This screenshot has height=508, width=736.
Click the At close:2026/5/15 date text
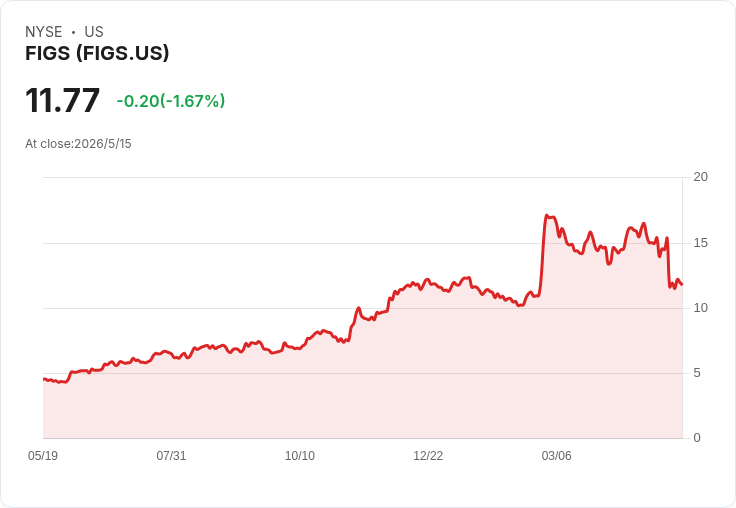78,144
